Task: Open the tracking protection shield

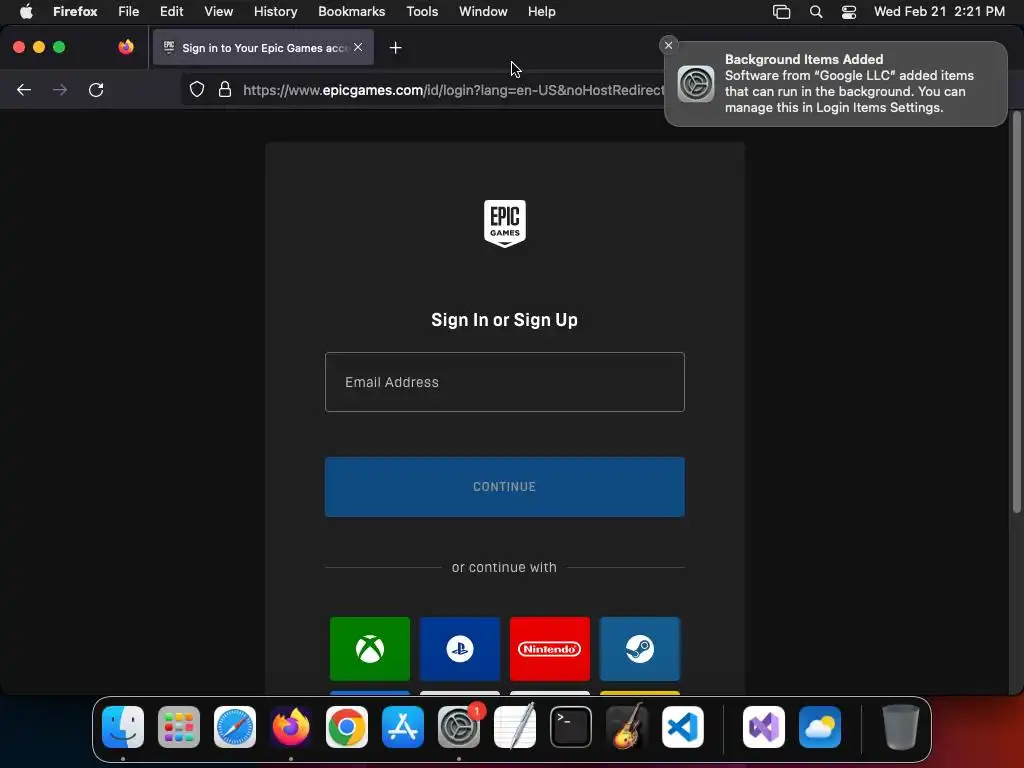Action: (197, 89)
